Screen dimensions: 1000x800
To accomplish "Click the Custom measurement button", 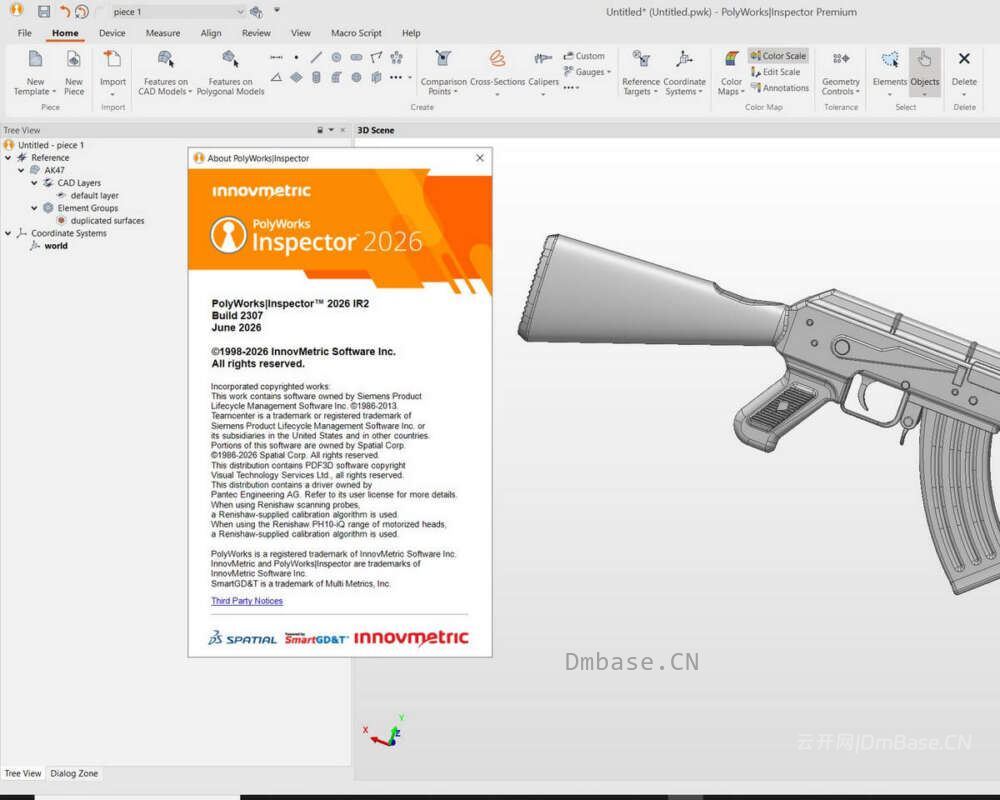I will [x=584, y=56].
